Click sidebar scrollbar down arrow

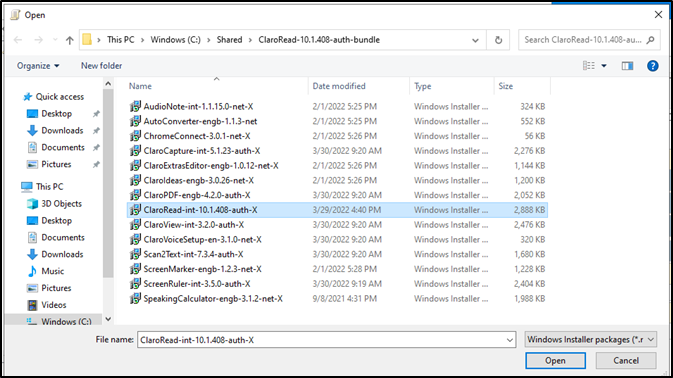(x=108, y=319)
